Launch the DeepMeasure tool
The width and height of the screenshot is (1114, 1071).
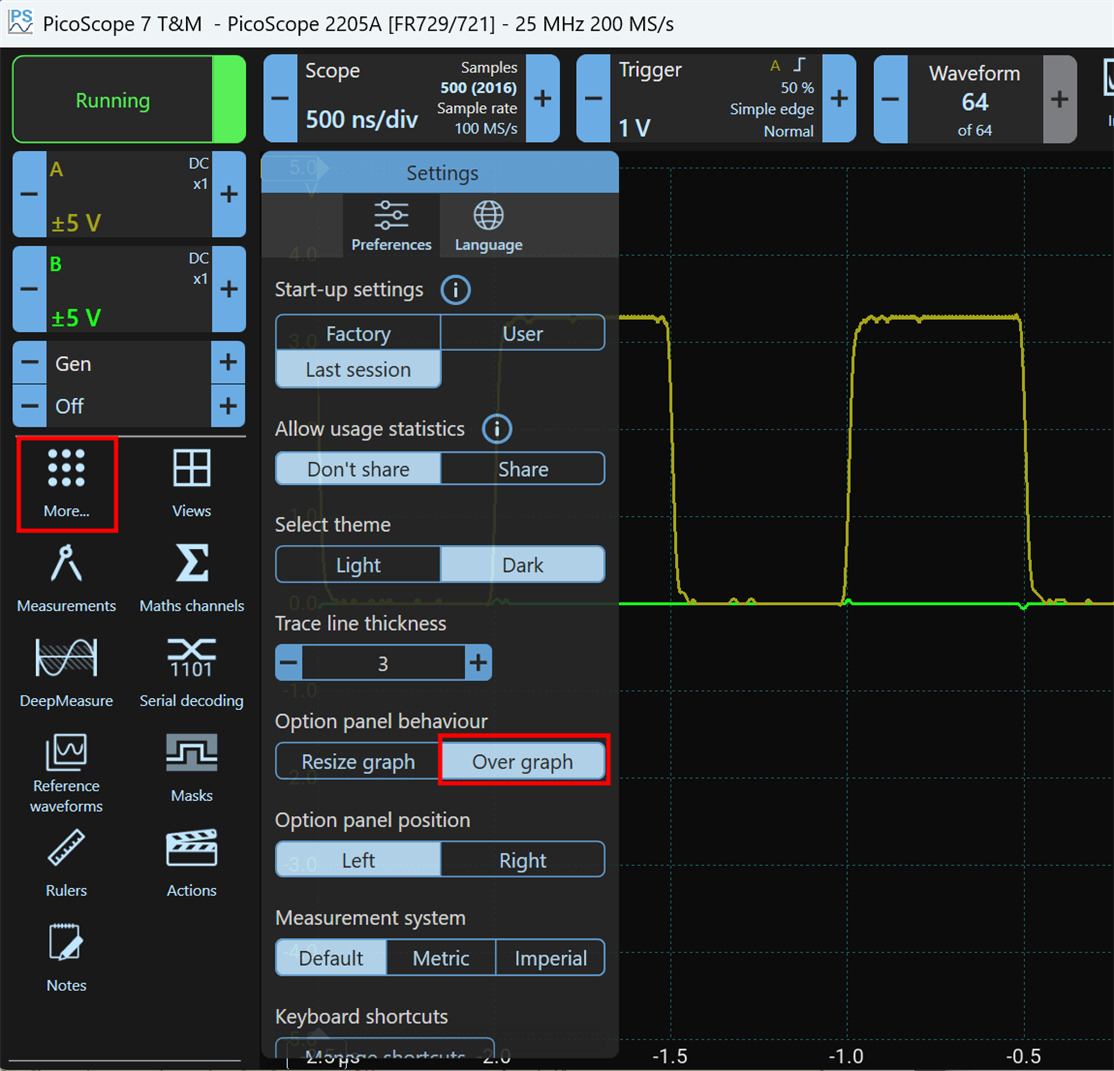pos(67,673)
